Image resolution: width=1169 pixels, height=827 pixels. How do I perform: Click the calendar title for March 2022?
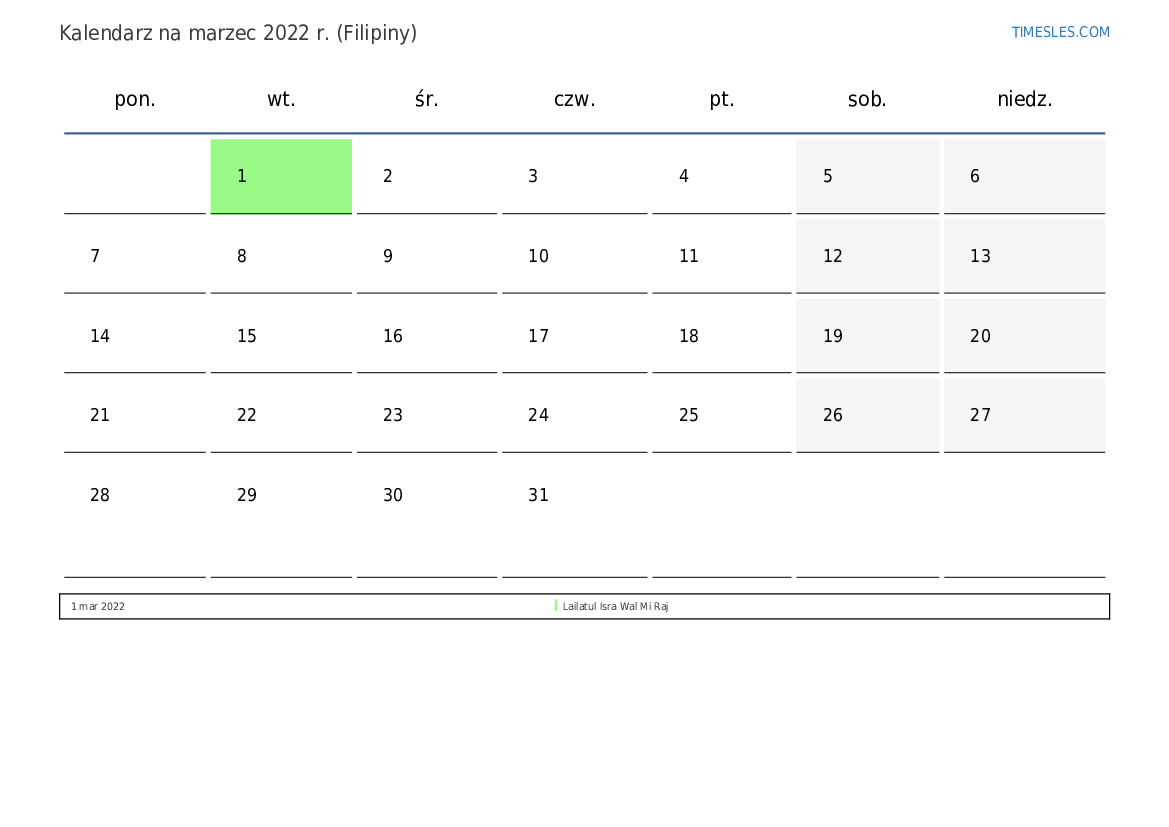pyautogui.click(x=238, y=33)
